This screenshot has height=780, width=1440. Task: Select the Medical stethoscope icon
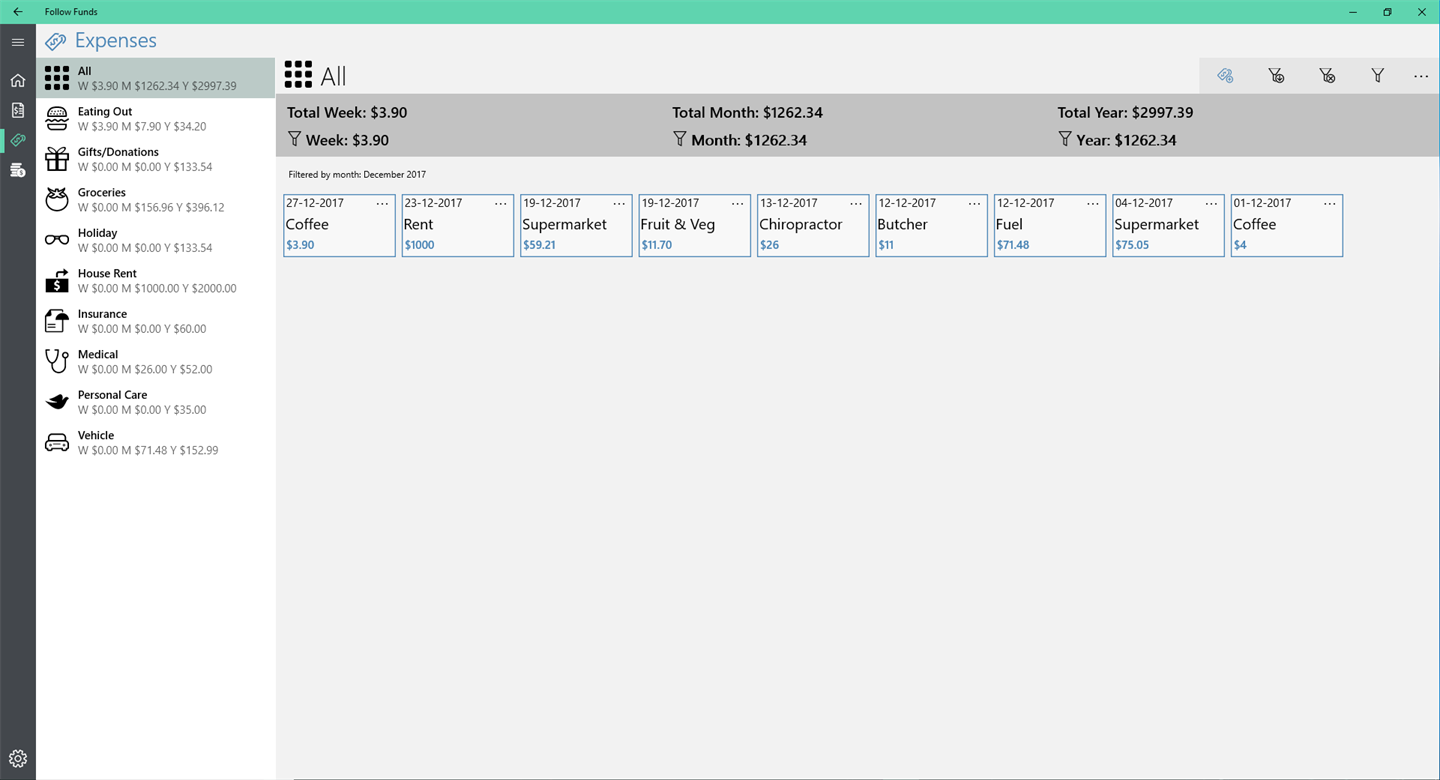click(x=57, y=361)
